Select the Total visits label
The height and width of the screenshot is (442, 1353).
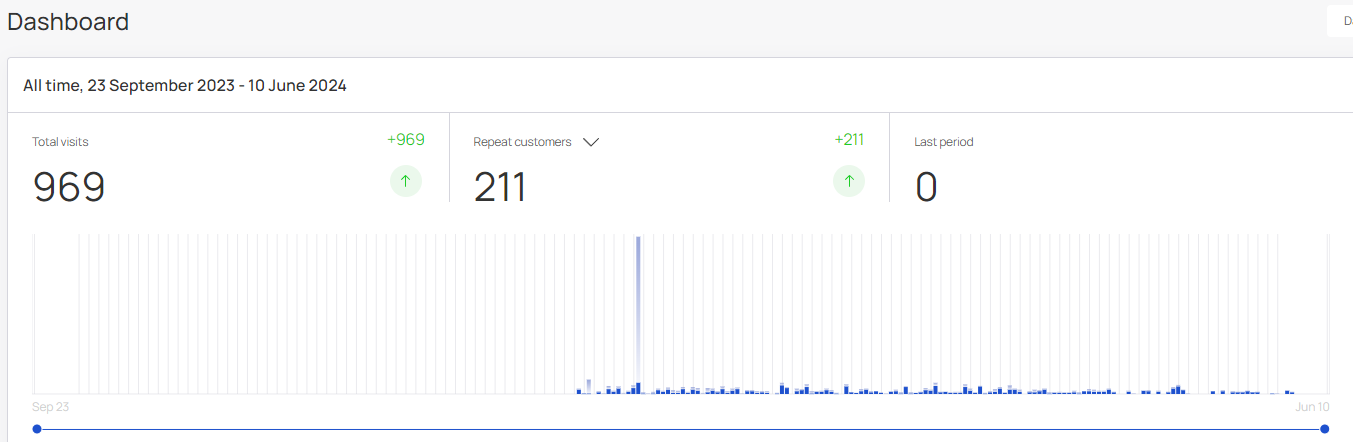(60, 142)
